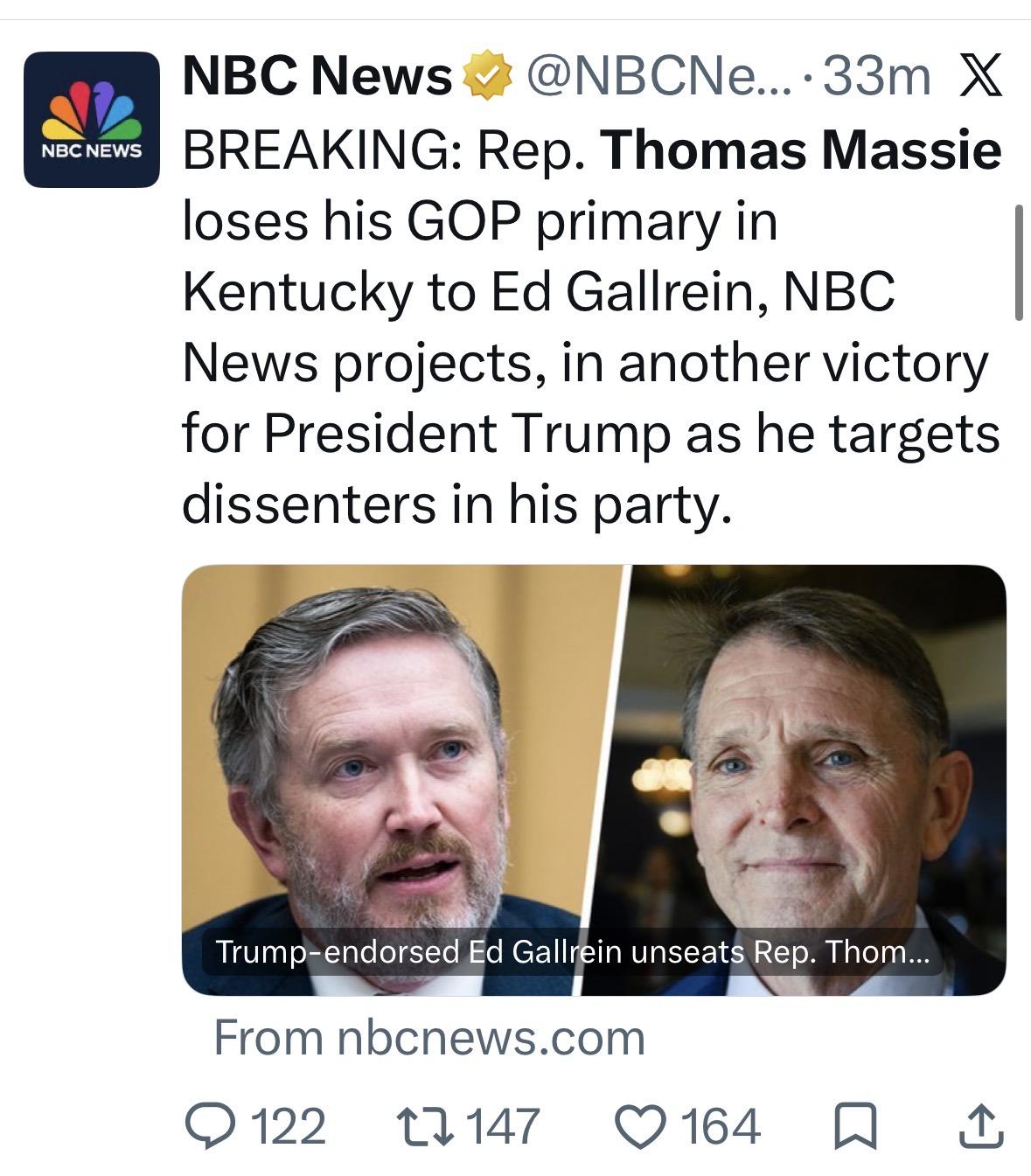Share the post via the share icon
Viewport: 1031px width, 1176px height.
tap(980, 1126)
